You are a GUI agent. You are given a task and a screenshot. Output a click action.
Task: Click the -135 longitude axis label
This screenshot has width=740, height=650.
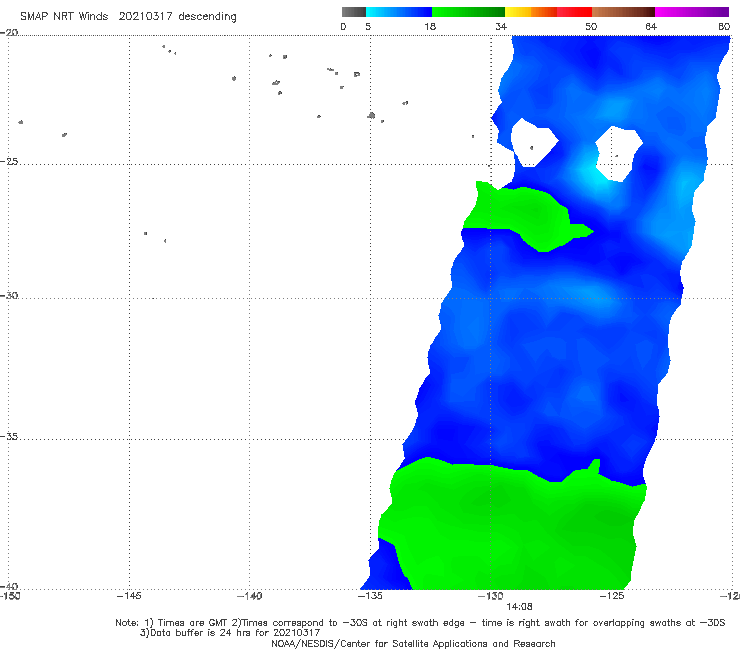(x=370, y=596)
